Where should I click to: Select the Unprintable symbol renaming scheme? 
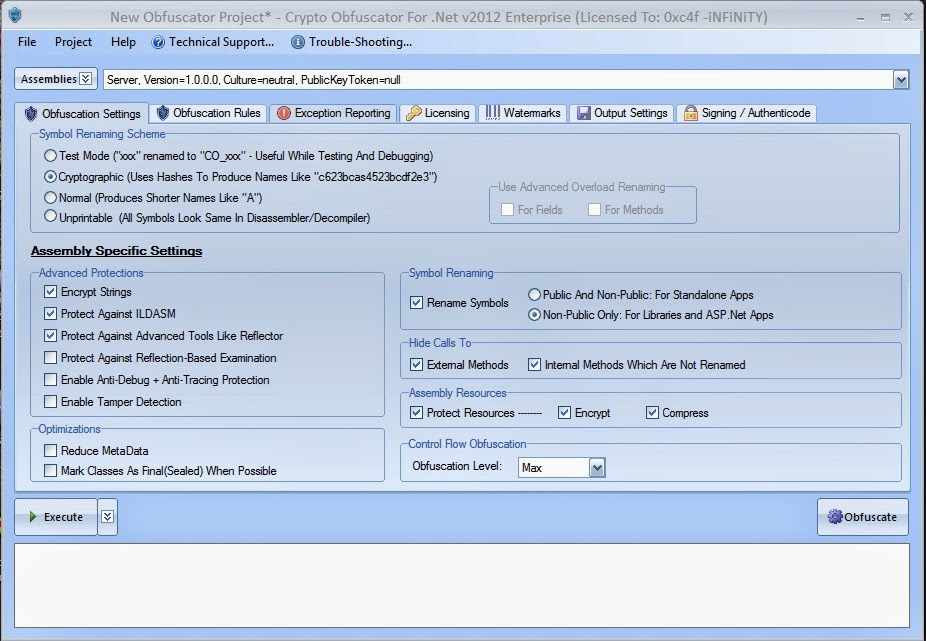[49, 217]
